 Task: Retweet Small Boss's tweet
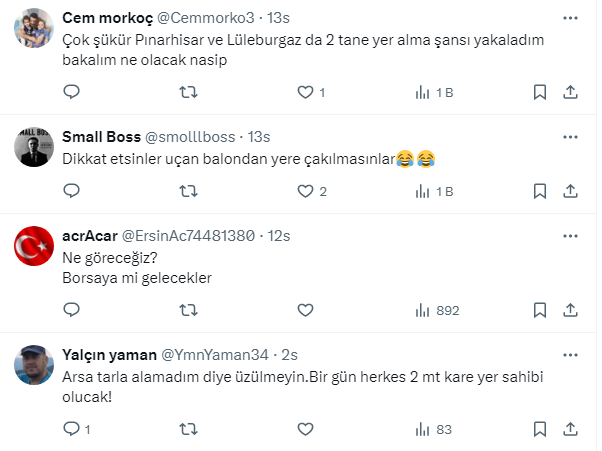[x=187, y=190]
